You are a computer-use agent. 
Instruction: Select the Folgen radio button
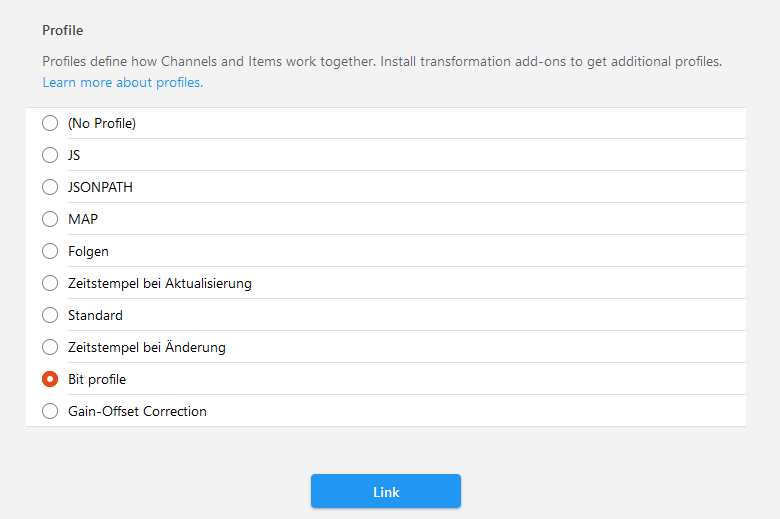pos(50,251)
